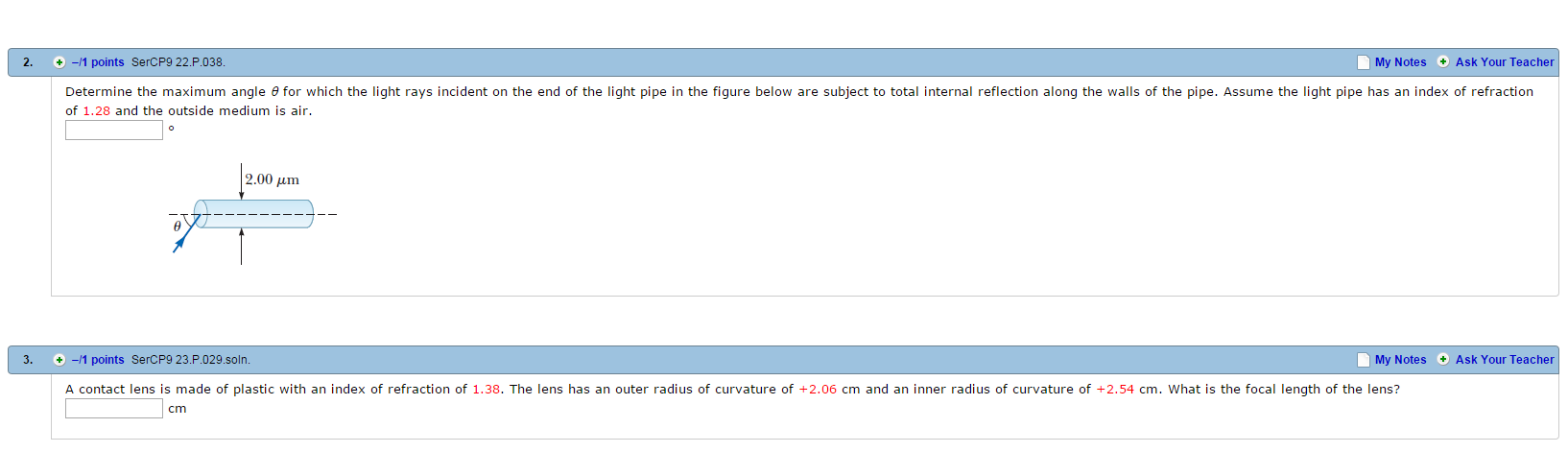This screenshot has height=476, width=1568.
Task: Click SerCP9 23.P.029.soln question label
Action: pos(191,360)
